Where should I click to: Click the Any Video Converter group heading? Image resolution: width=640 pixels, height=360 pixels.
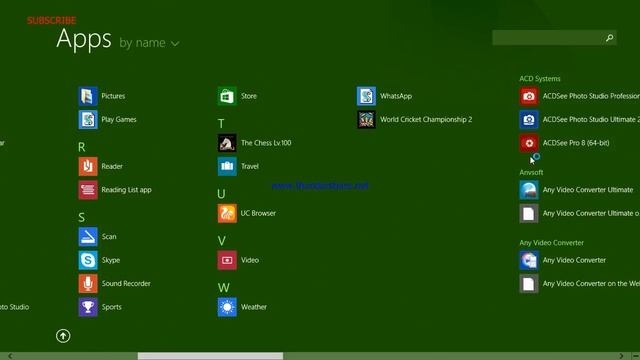click(x=551, y=243)
